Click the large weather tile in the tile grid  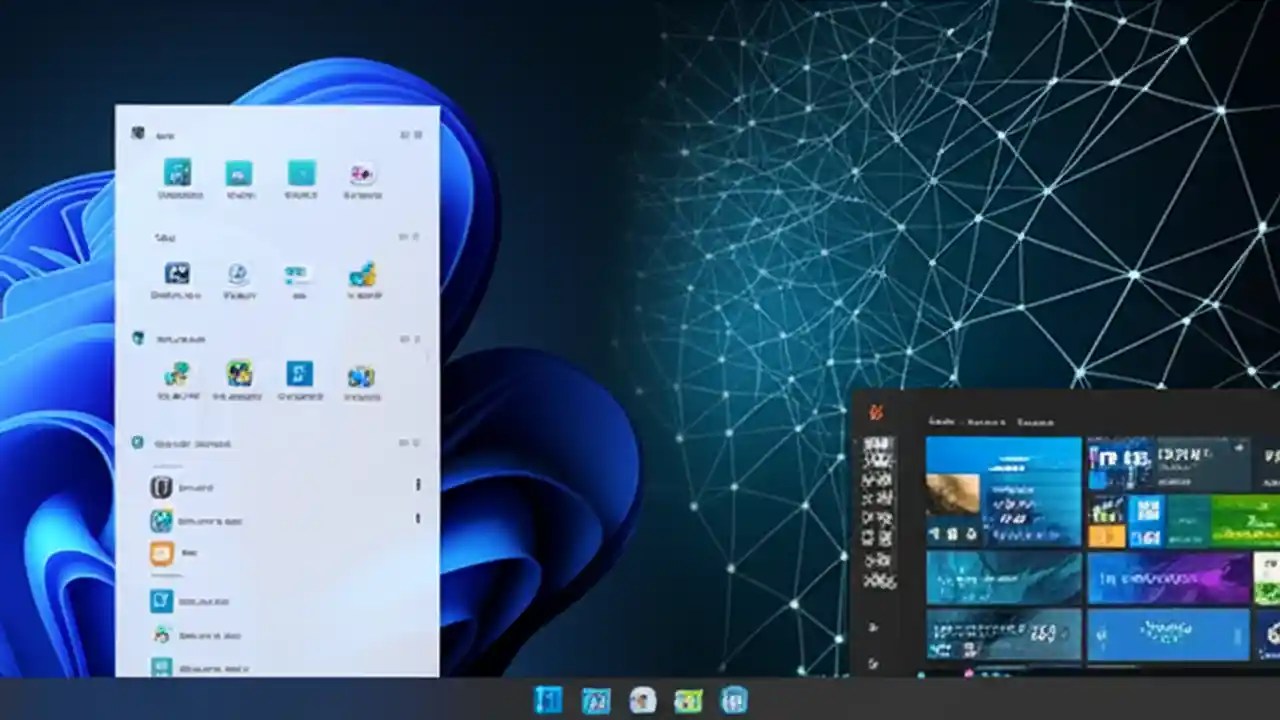pos(1003,490)
